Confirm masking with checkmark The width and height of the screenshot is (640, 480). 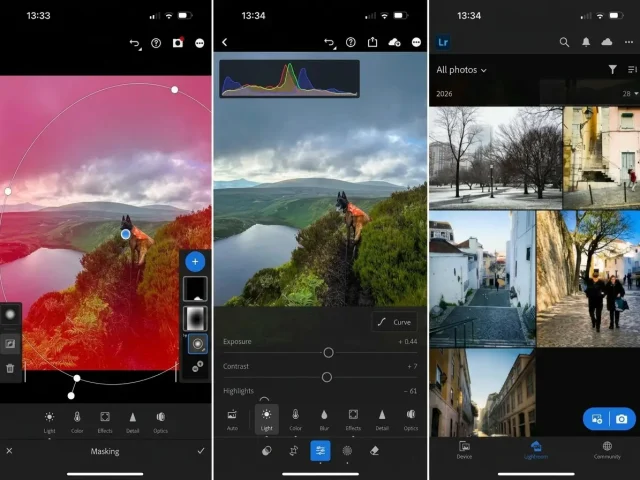pos(201,451)
